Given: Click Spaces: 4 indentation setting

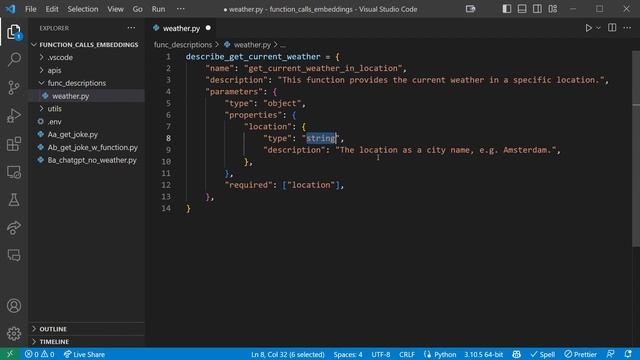Looking at the screenshot, I should (x=348, y=354).
